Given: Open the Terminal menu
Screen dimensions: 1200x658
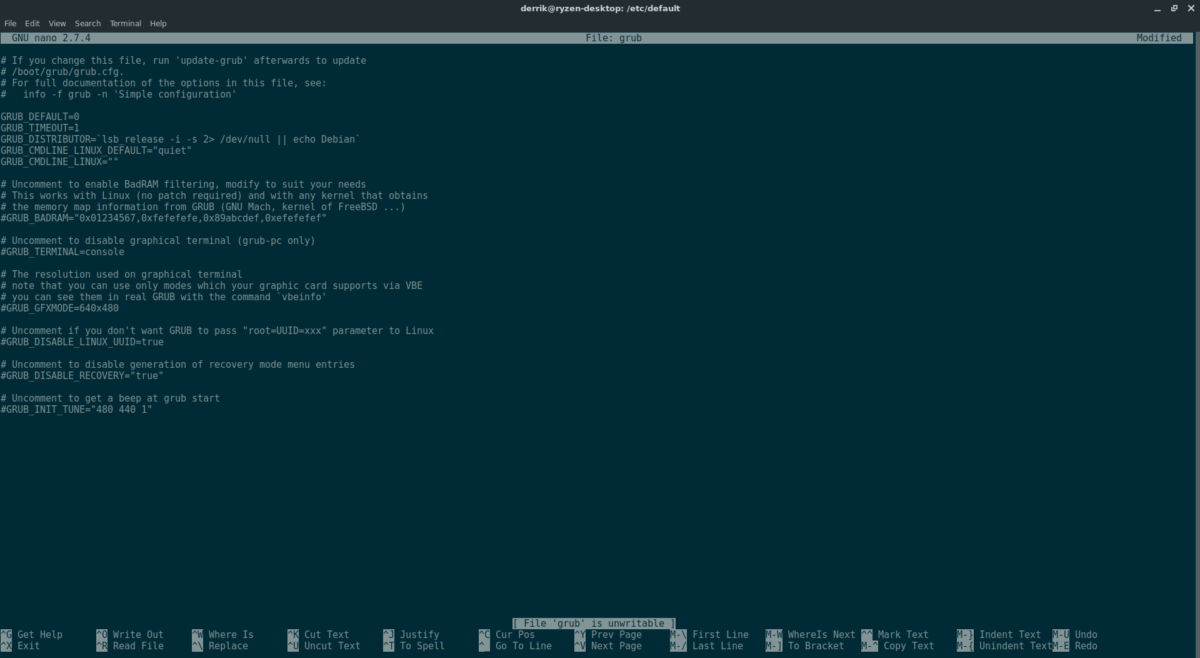Looking at the screenshot, I should pos(125,23).
